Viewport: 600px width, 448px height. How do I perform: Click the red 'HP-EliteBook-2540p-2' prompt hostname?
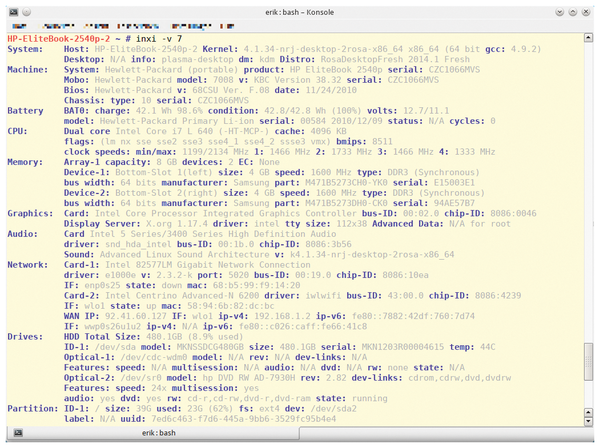59,39
